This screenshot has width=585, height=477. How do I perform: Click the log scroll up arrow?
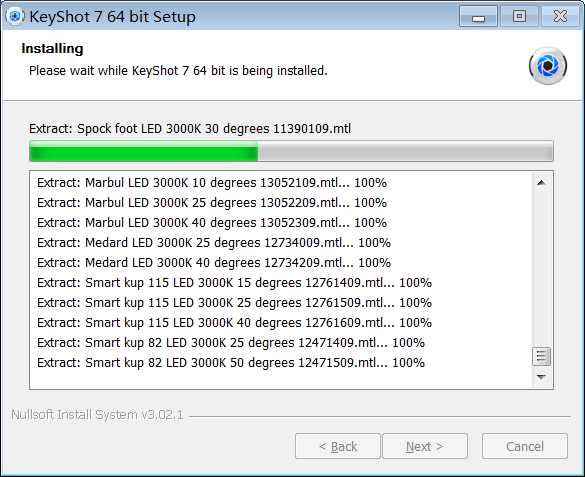[x=541, y=183]
